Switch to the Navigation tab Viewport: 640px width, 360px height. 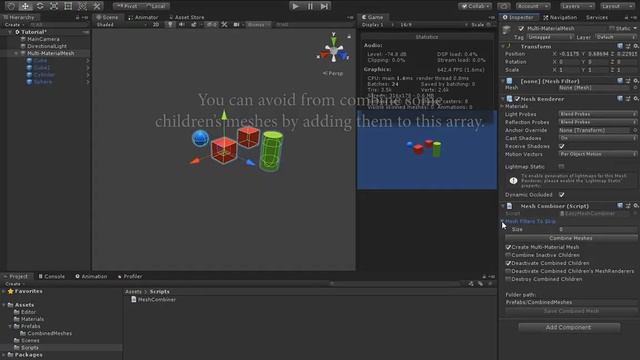click(560, 17)
